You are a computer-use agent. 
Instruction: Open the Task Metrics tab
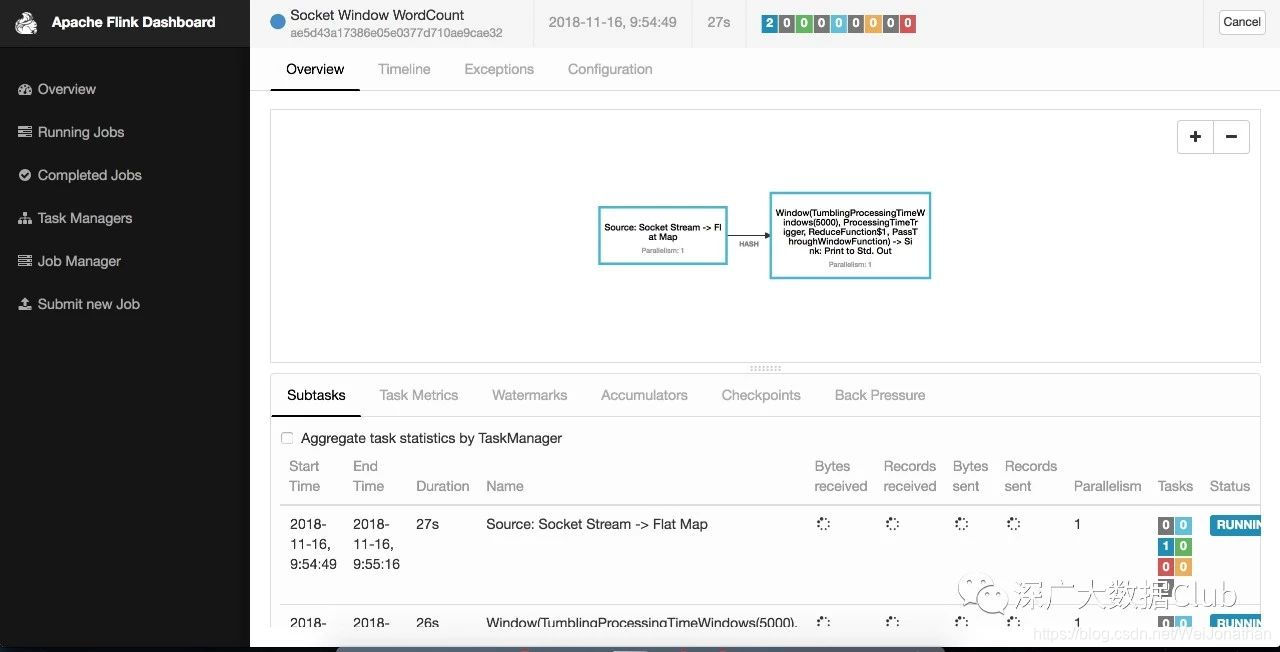coord(419,395)
